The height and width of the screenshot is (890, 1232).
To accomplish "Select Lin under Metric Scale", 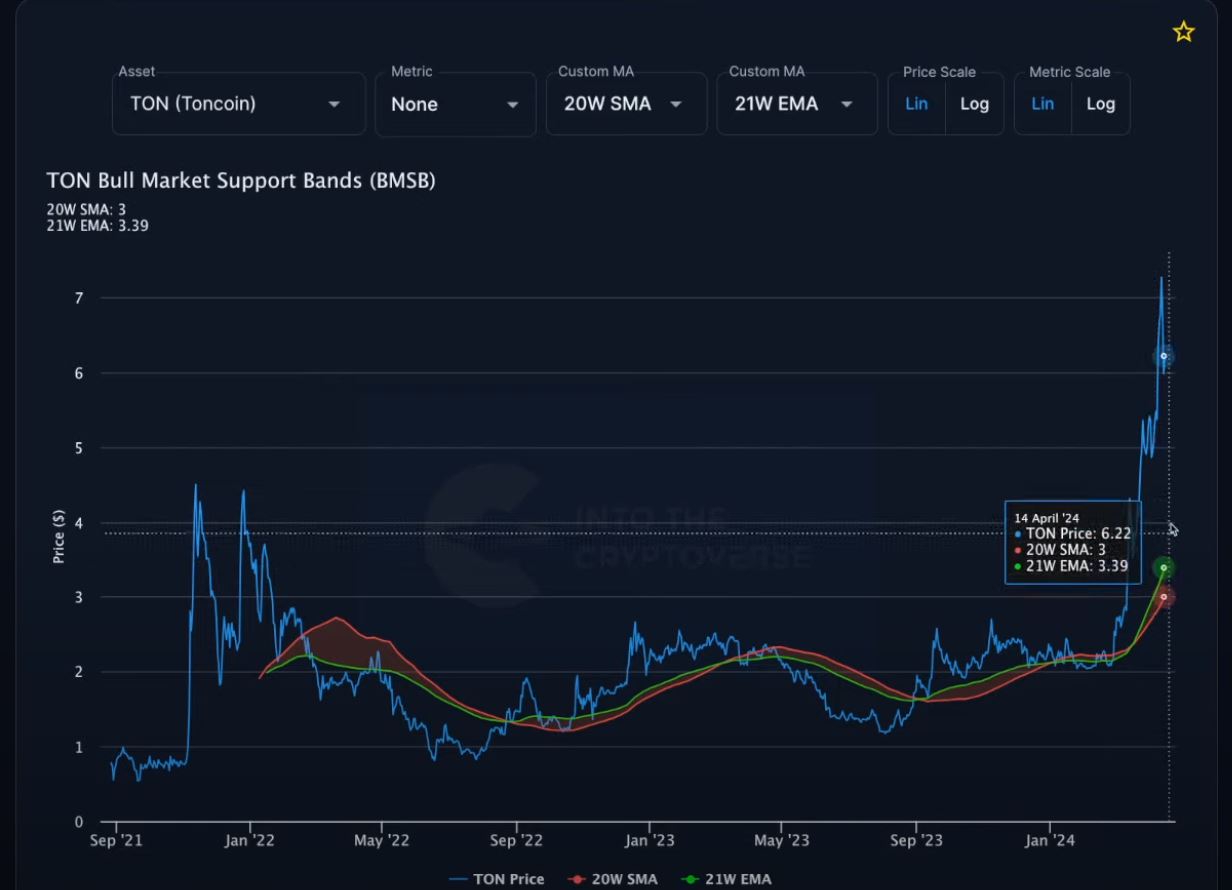I will [x=1043, y=103].
